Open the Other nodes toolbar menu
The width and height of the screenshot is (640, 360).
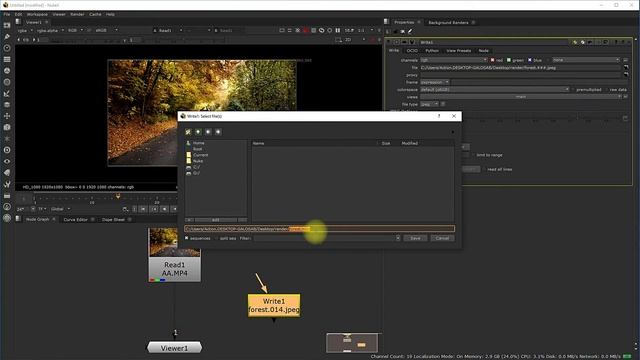7,196
